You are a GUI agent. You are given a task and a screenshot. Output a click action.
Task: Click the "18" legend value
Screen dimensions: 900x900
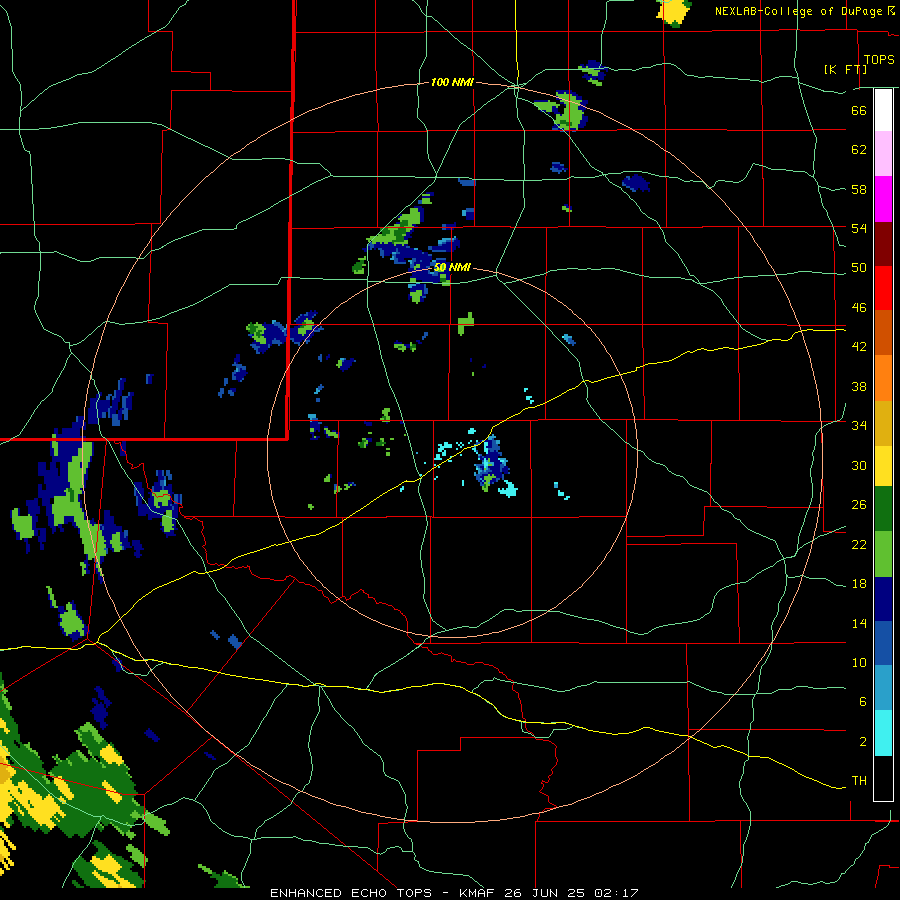click(859, 584)
